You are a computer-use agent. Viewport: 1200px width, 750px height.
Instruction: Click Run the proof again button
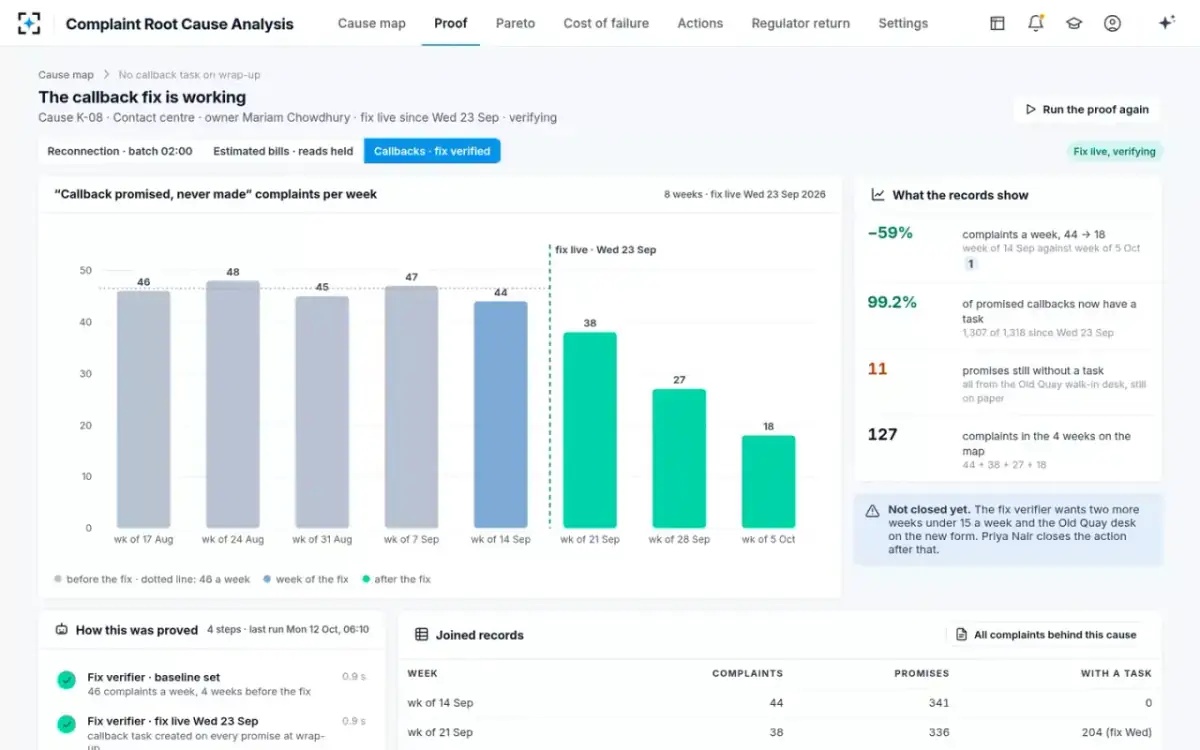tap(1087, 110)
